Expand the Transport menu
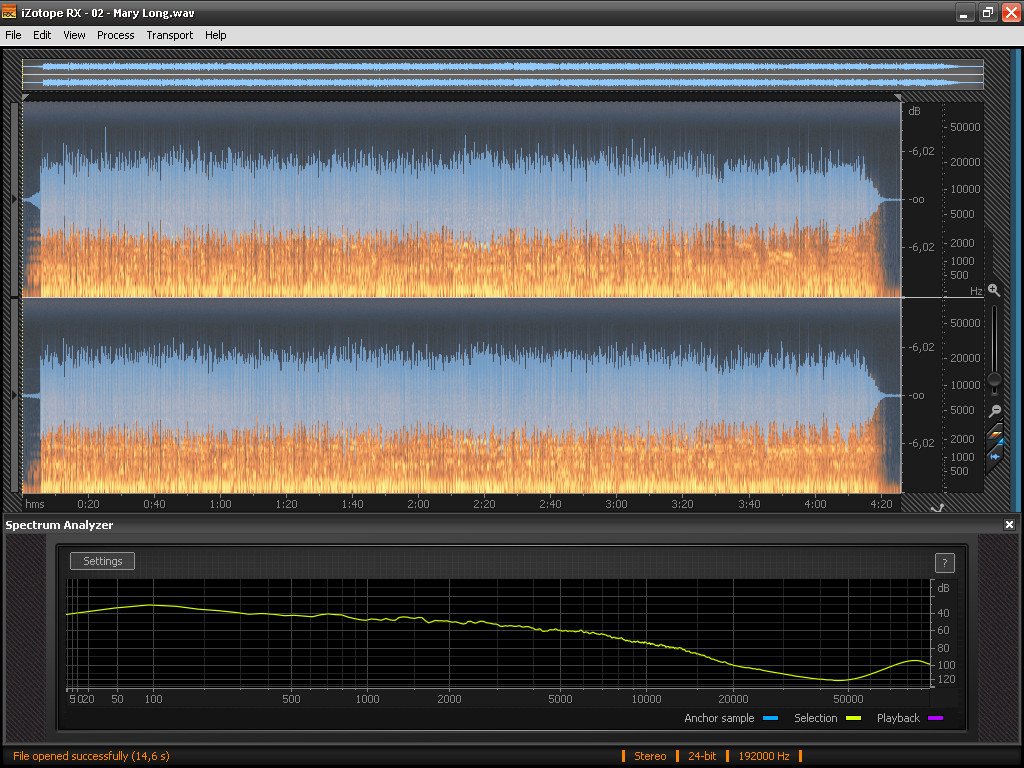Viewport: 1024px width, 768px height. point(169,35)
